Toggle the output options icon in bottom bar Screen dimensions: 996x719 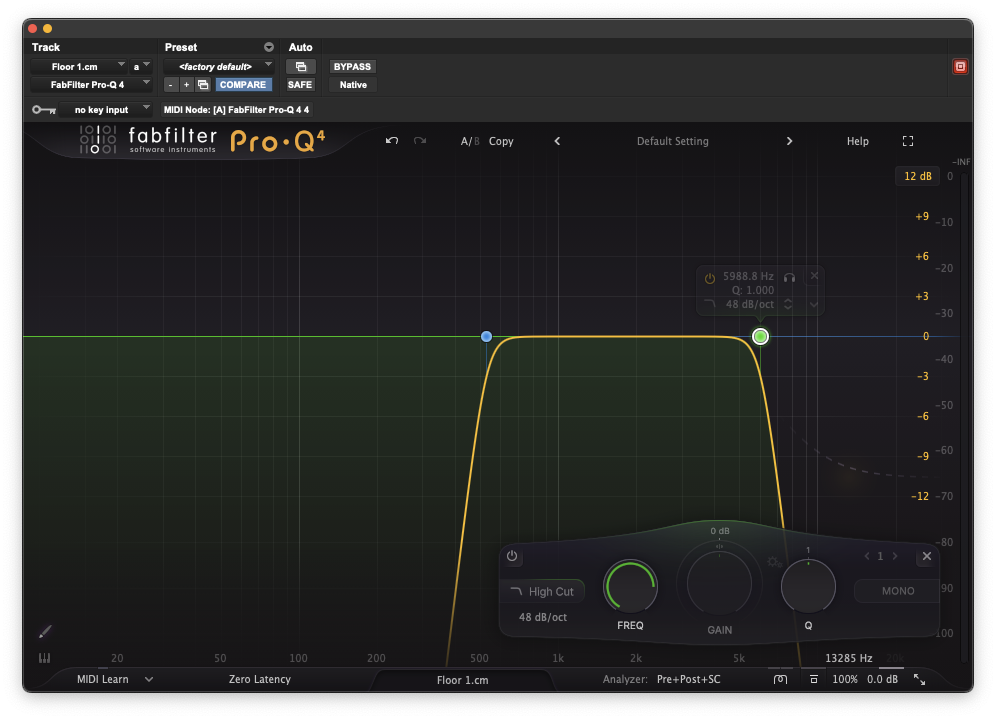click(814, 679)
